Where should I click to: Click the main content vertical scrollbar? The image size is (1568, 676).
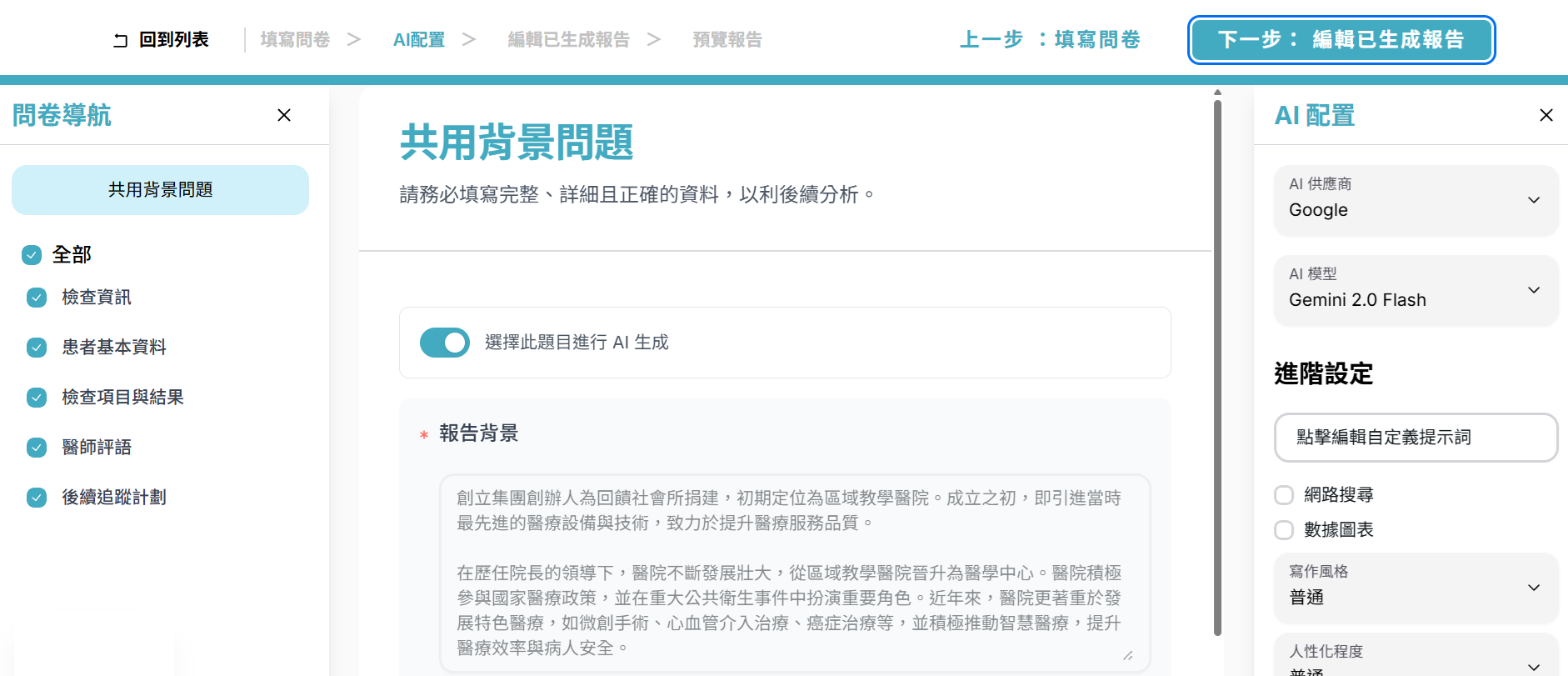point(1217,367)
